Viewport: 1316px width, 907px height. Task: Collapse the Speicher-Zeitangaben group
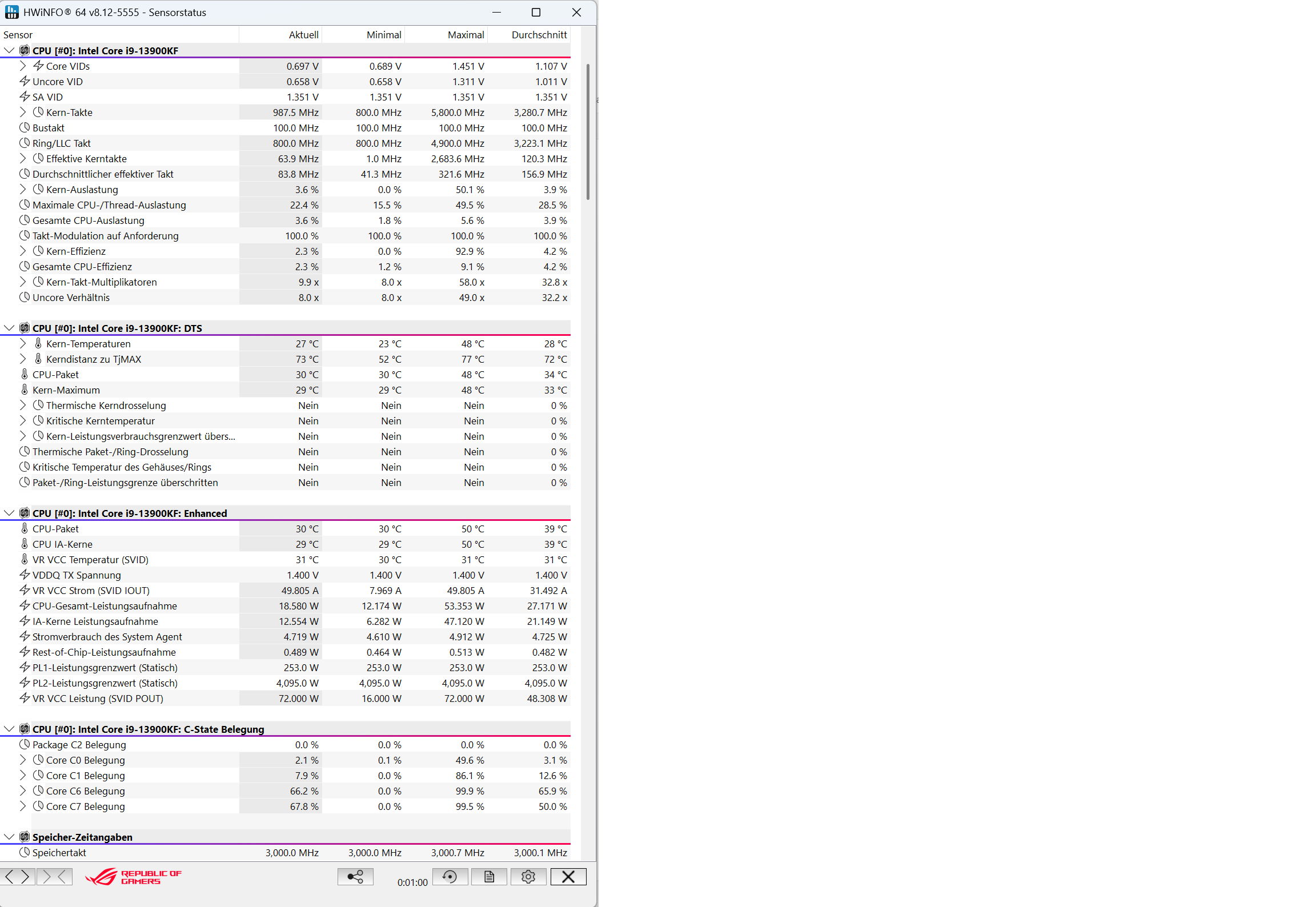point(9,837)
